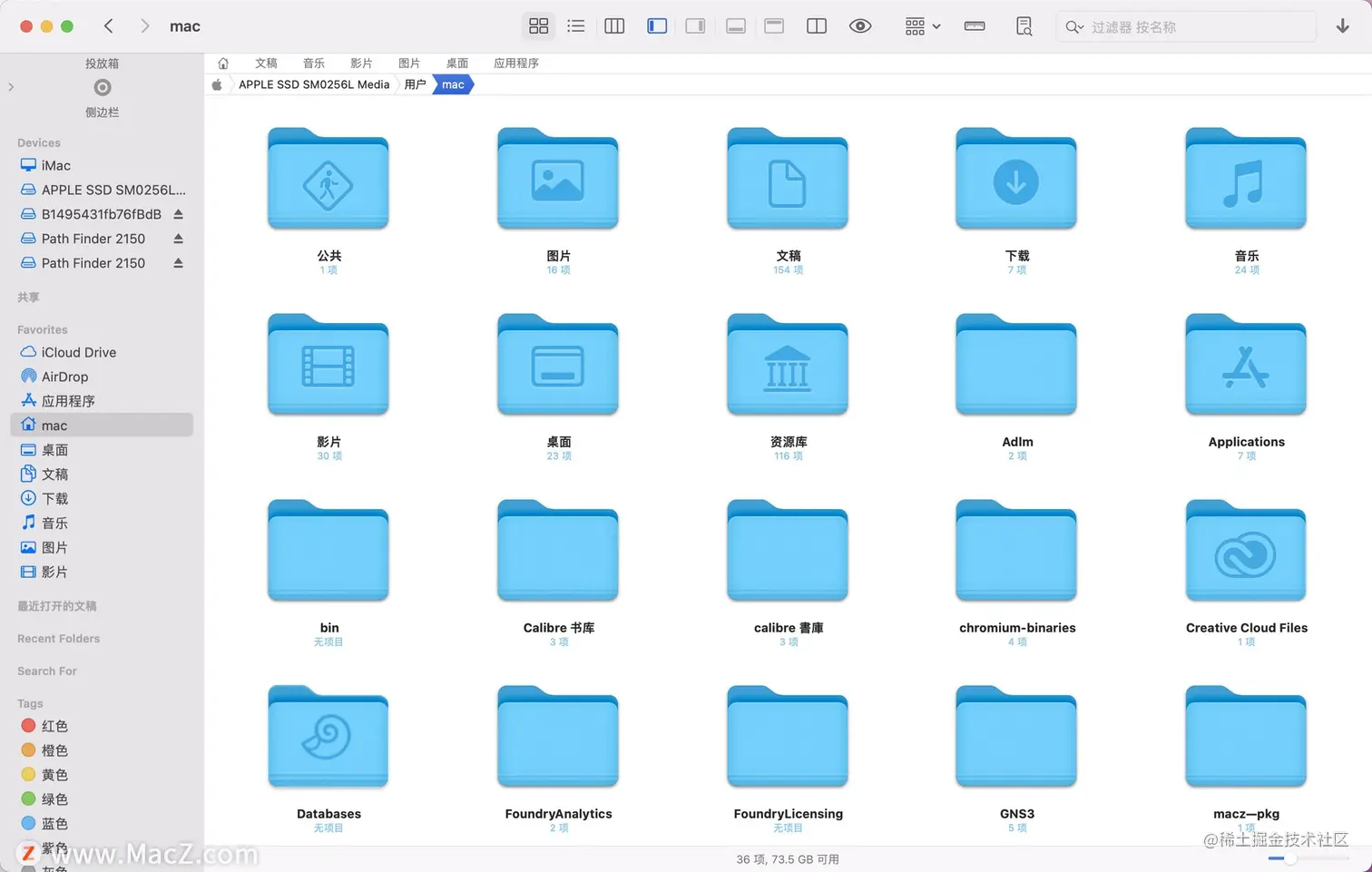Click the Apple logo in the path bar
The width and height of the screenshot is (1372, 872).
[x=217, y=84]
